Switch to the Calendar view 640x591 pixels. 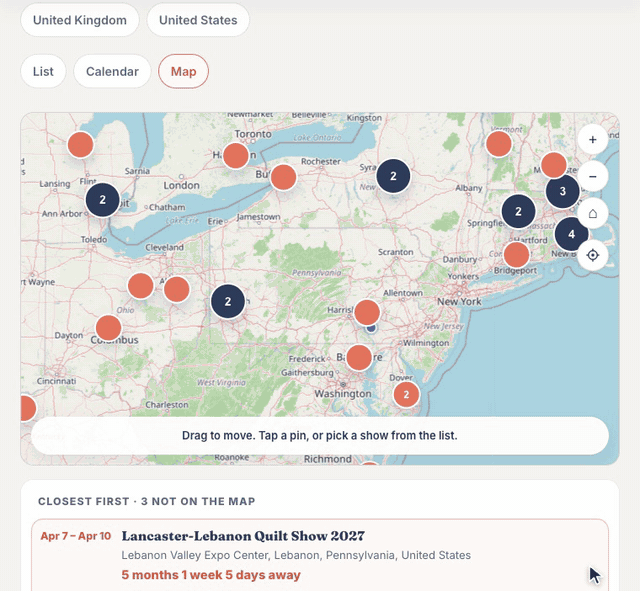click(112, 71)
